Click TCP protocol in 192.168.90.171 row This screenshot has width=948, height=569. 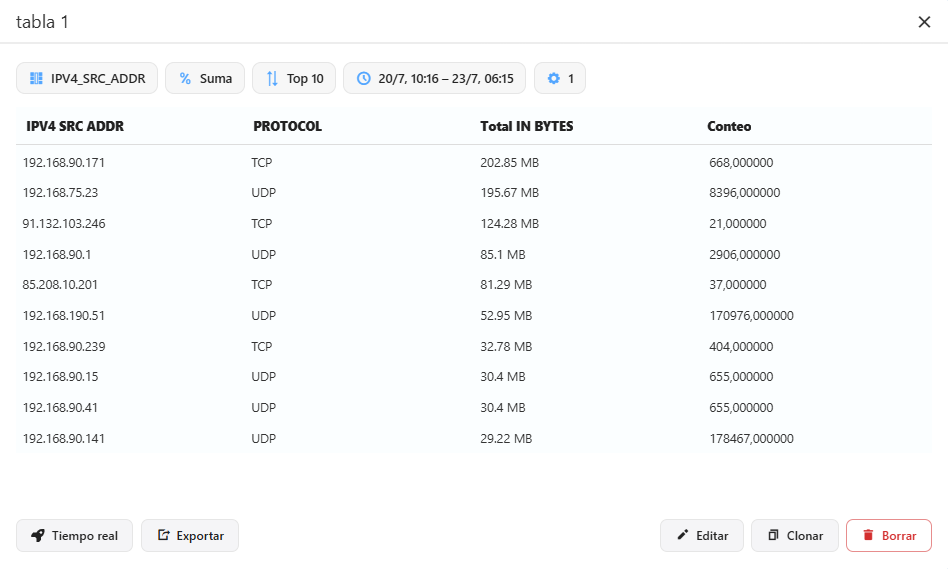click(x=262, y=163)
